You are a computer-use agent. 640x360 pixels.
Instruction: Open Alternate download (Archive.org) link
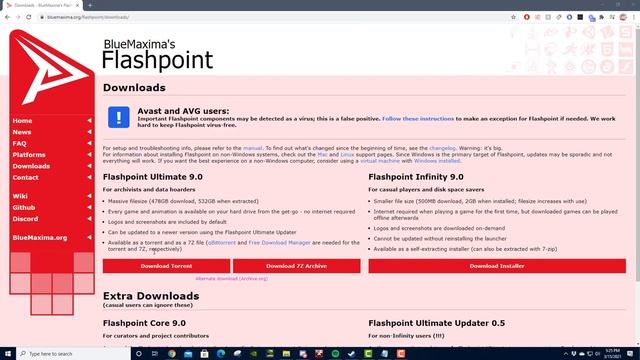231,279
